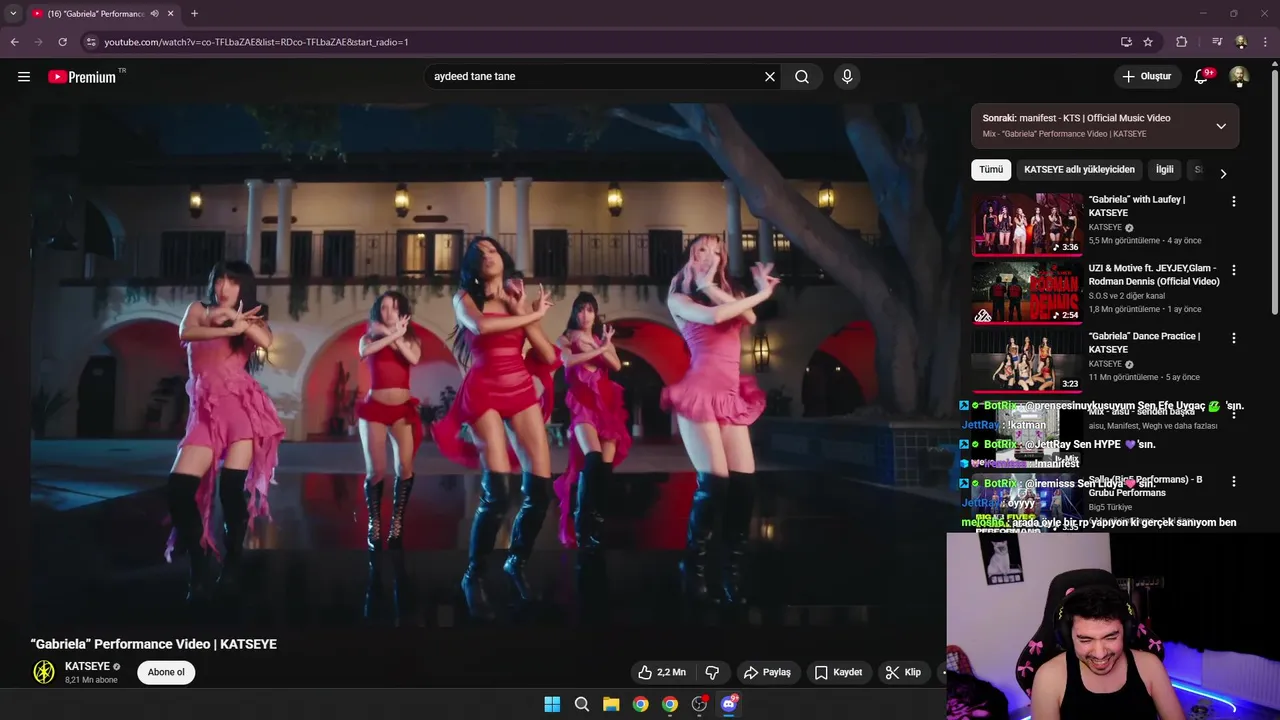The width and height of the screenshot is (1280, 720).
Task: Open the Dance Practice video thumbnail
Action: [x=1027, y=361]
